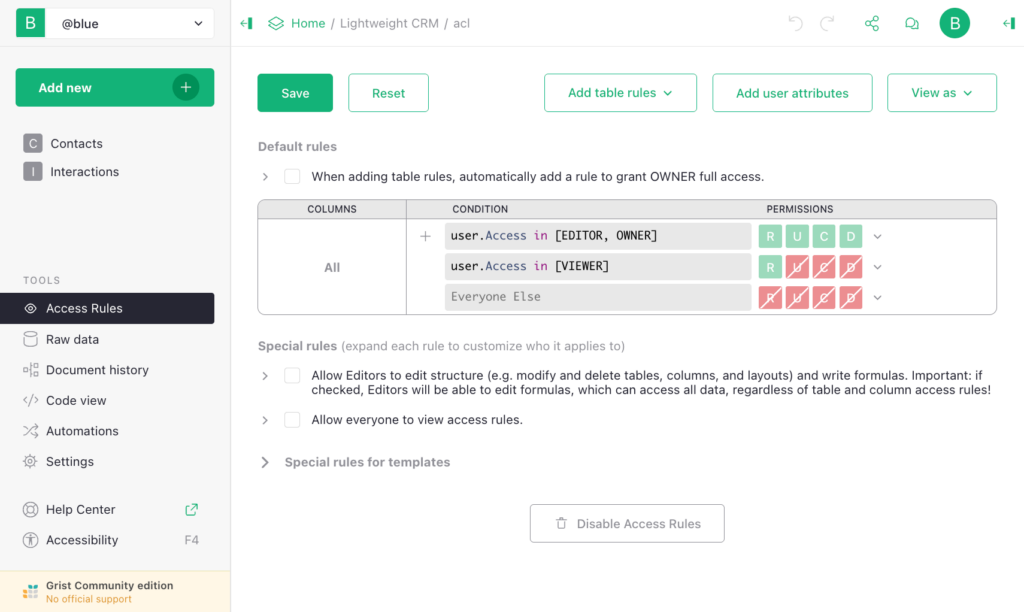Image resolution: width=1024 pixels, height=612 pixels.
Task: Toggle Create permission for EDITOR, OWNER rule
Action: click(x=824, y=236)
